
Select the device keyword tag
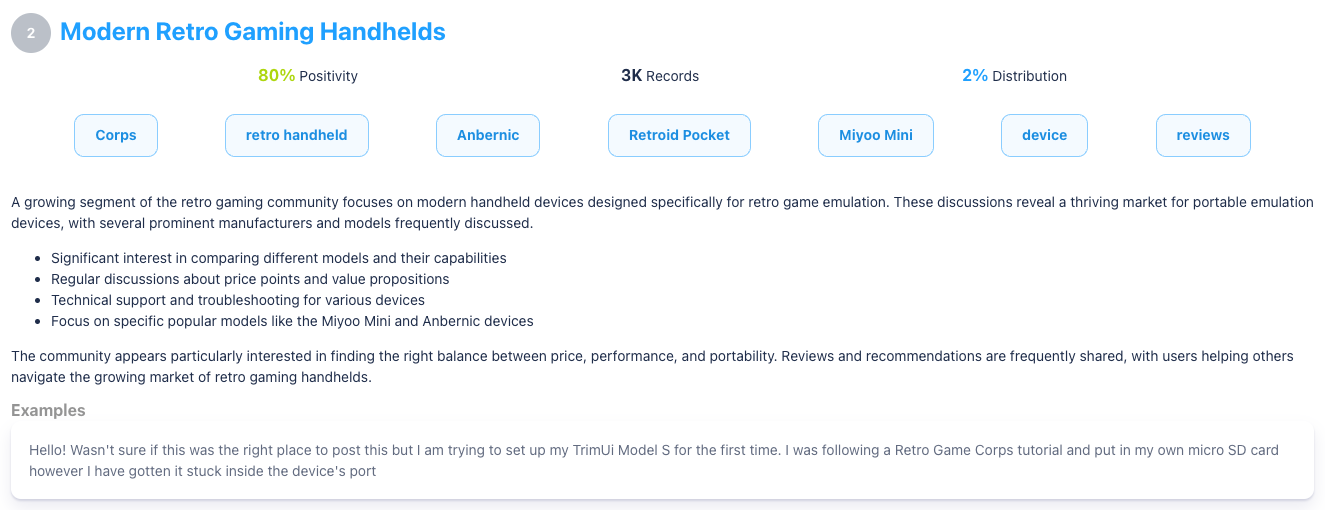[1044, 135]
